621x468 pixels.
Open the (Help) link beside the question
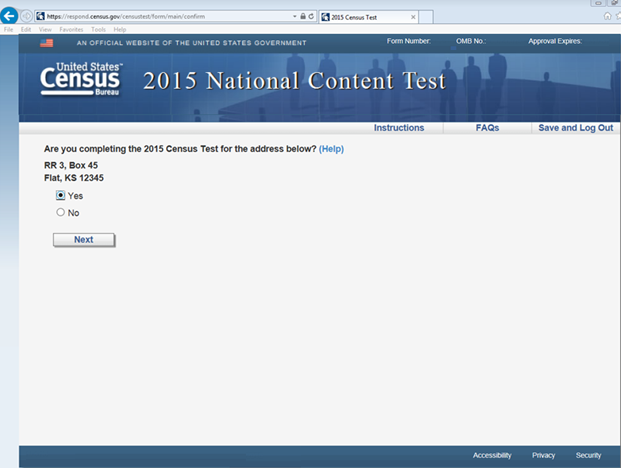pos(331,149)
